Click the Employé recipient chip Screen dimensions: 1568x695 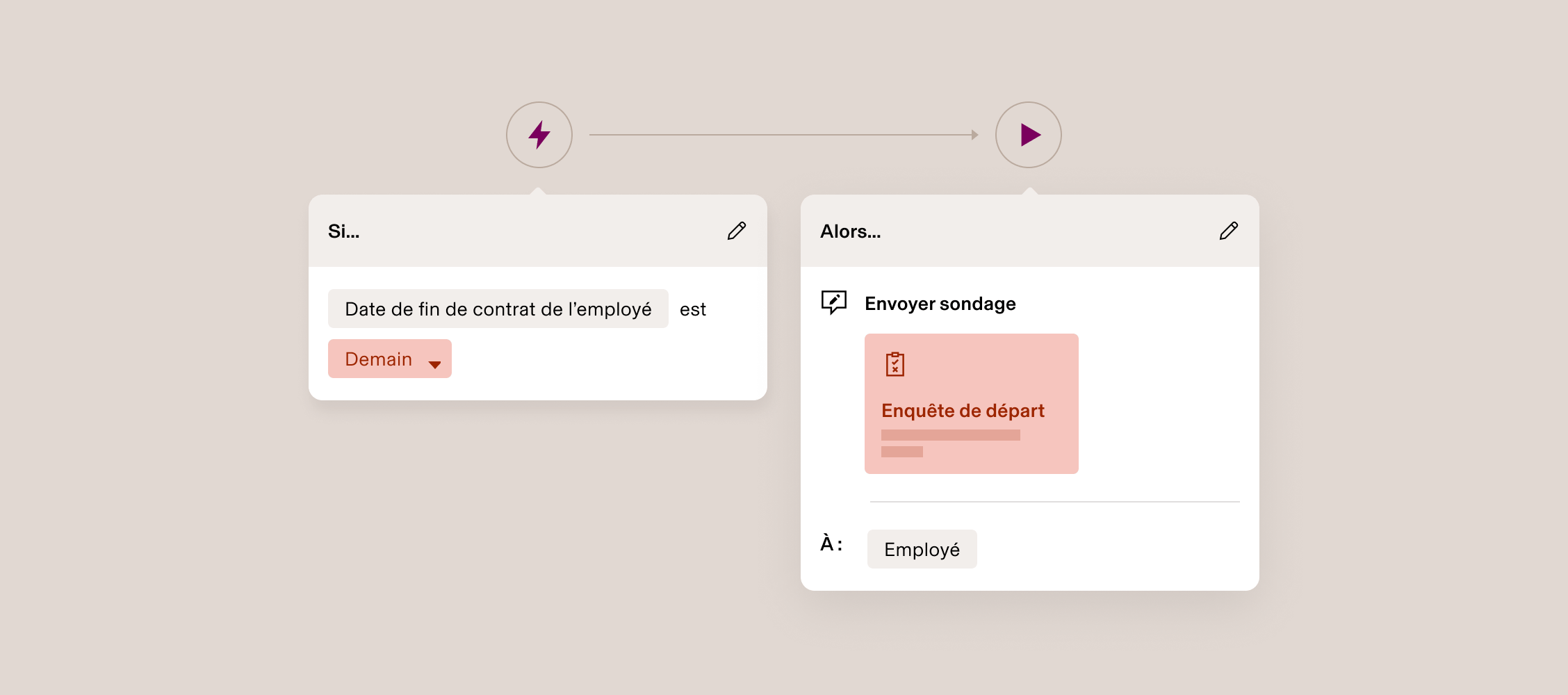pos(922,549)
